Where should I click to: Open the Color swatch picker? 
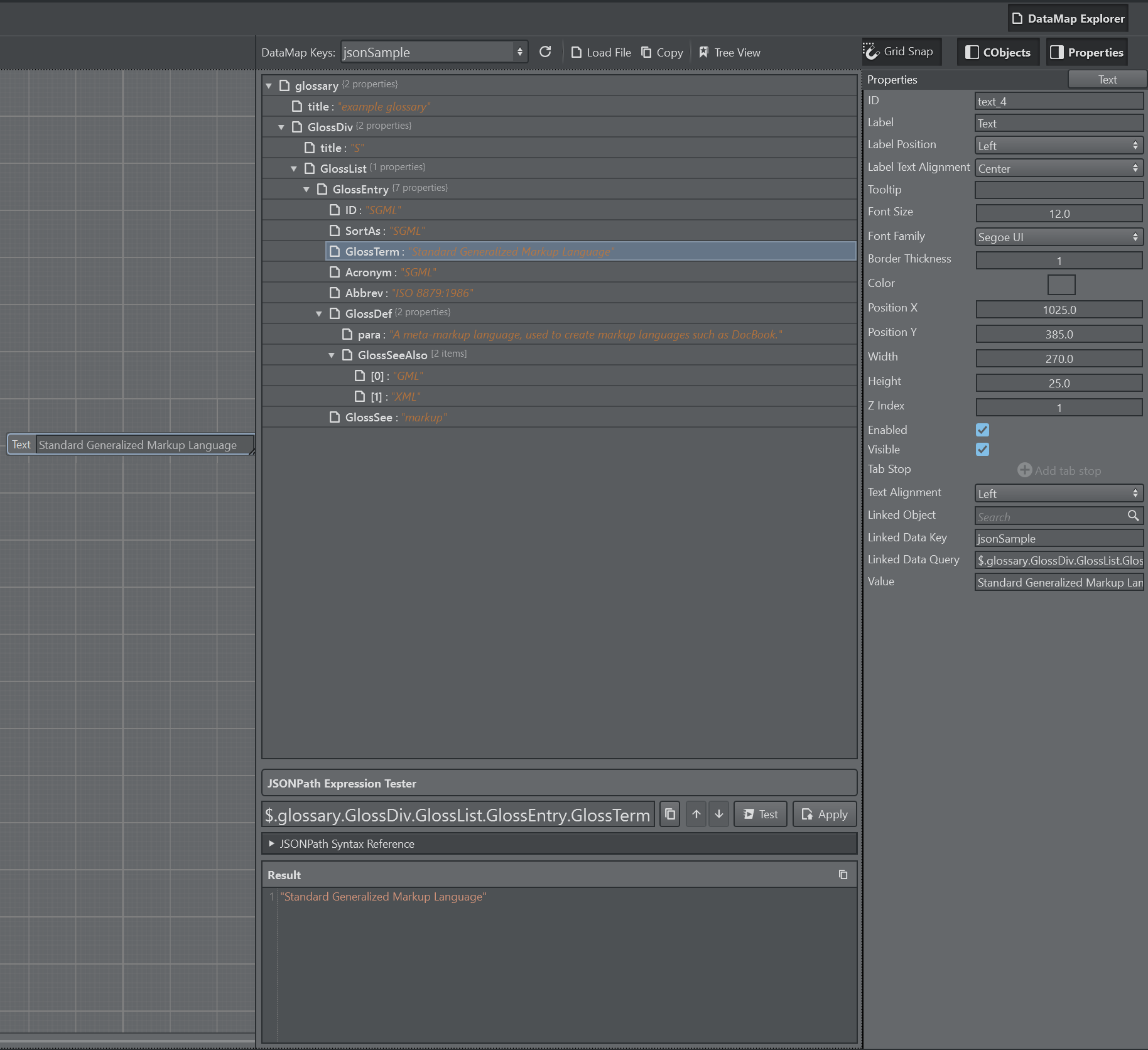tap(1061, 284)
